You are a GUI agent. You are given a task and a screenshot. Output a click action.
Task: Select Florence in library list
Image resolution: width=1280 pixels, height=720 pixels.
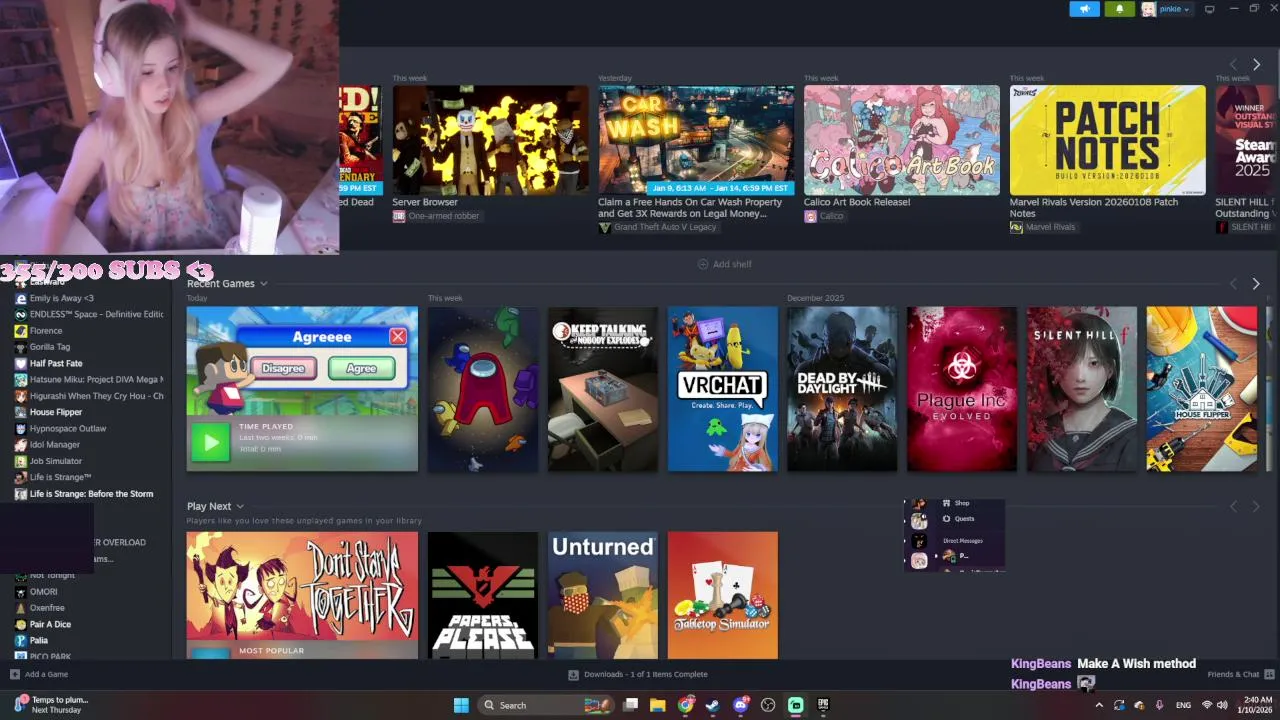coord(46,331)
